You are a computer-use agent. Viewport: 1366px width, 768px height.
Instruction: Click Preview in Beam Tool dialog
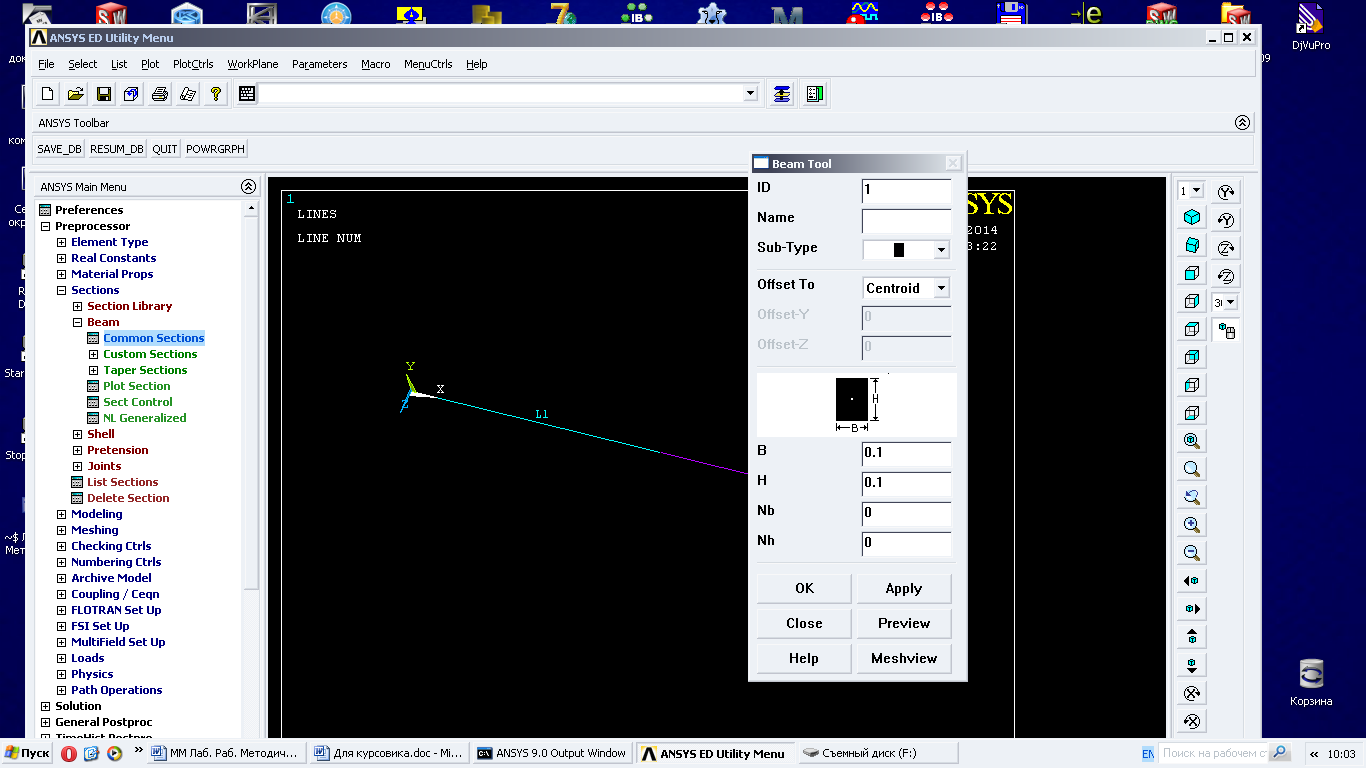[904, 623]
